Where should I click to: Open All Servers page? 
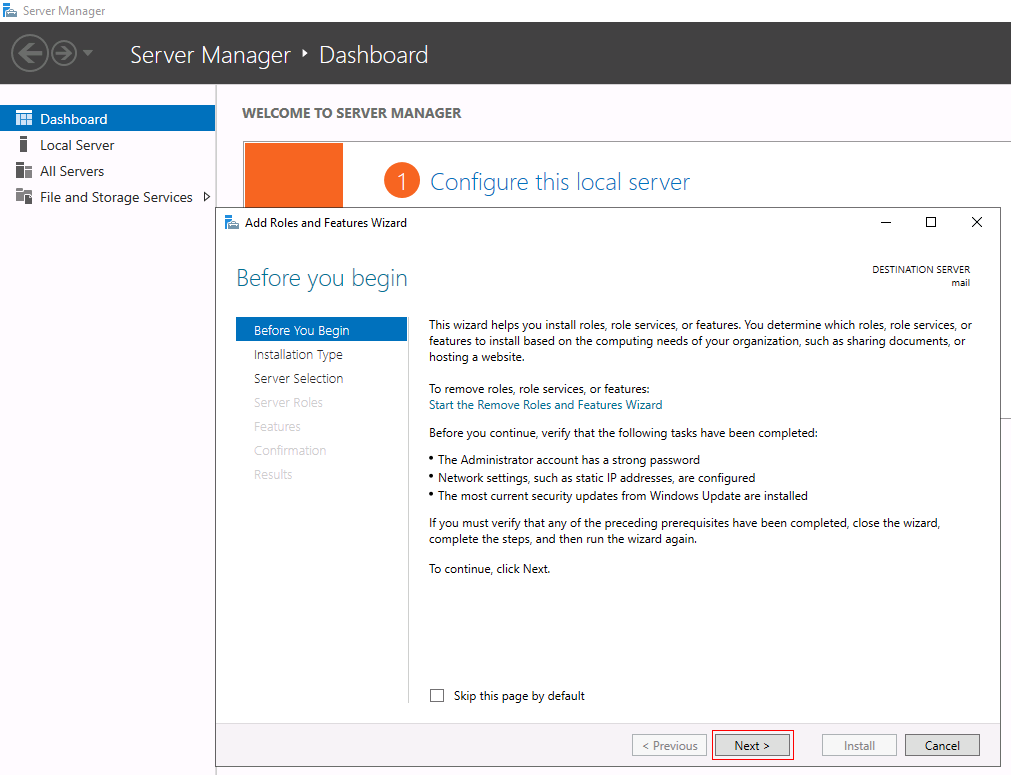(72, 171)
